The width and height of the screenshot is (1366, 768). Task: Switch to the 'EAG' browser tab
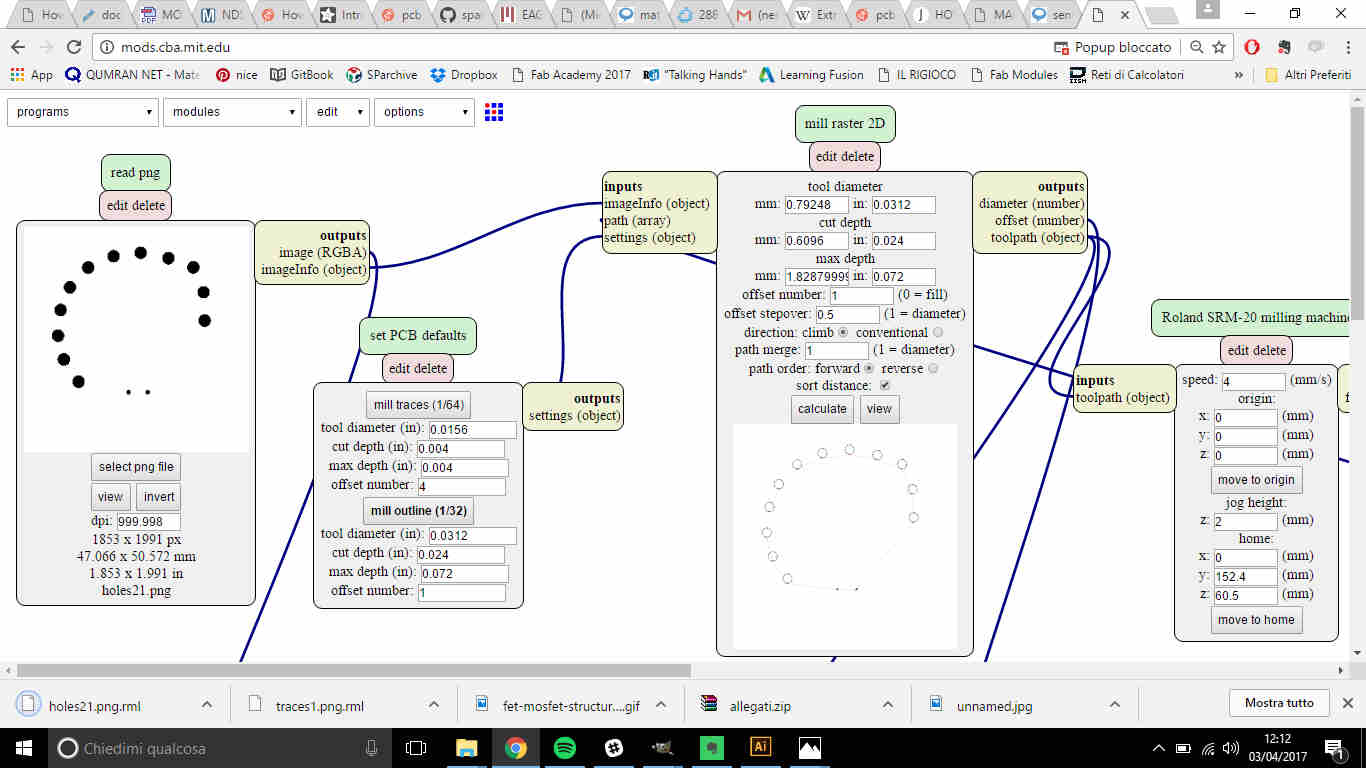coord(522,15)
